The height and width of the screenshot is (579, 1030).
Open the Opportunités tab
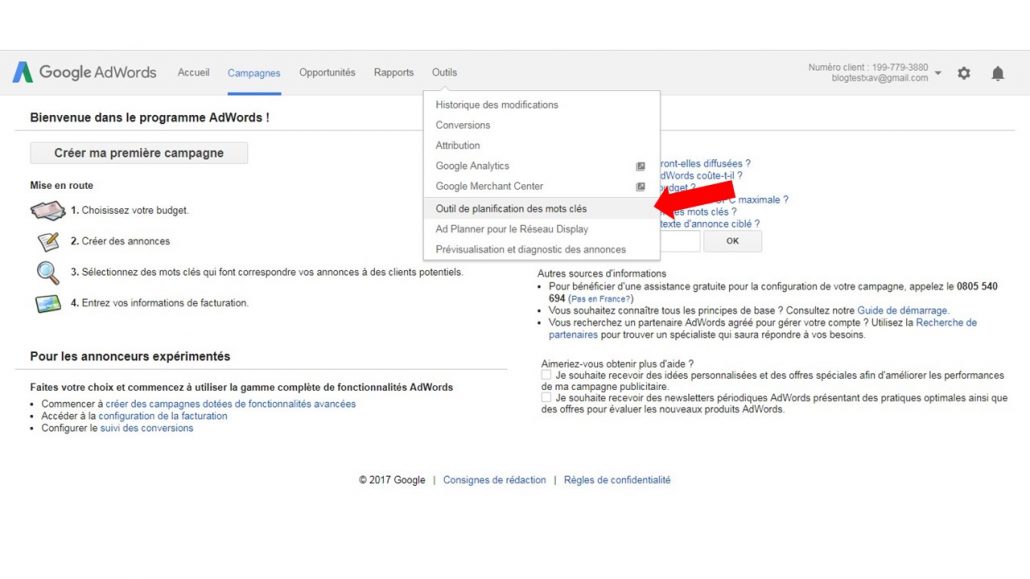click(327, 72)
